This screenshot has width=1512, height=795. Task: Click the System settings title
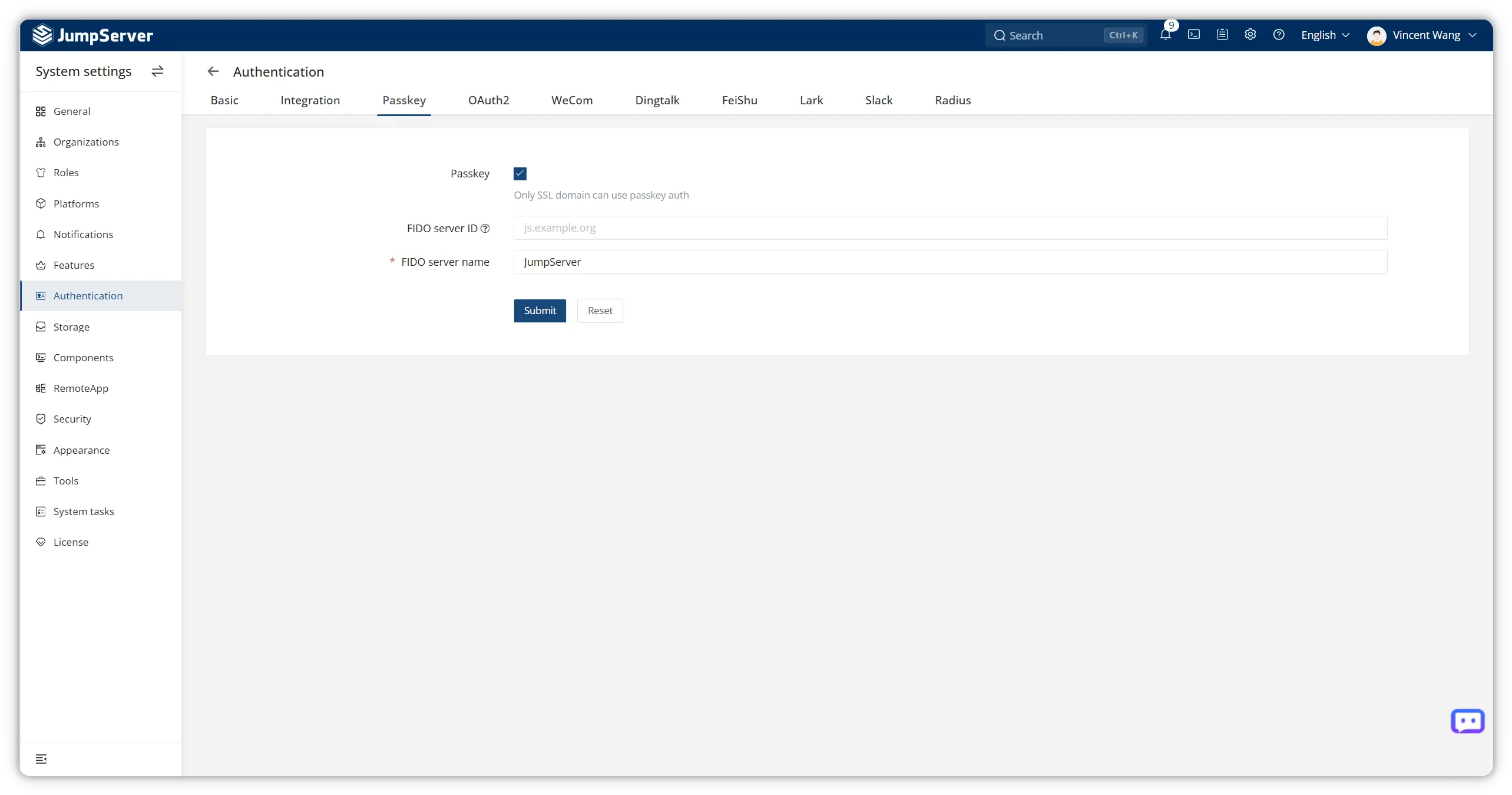84,71
